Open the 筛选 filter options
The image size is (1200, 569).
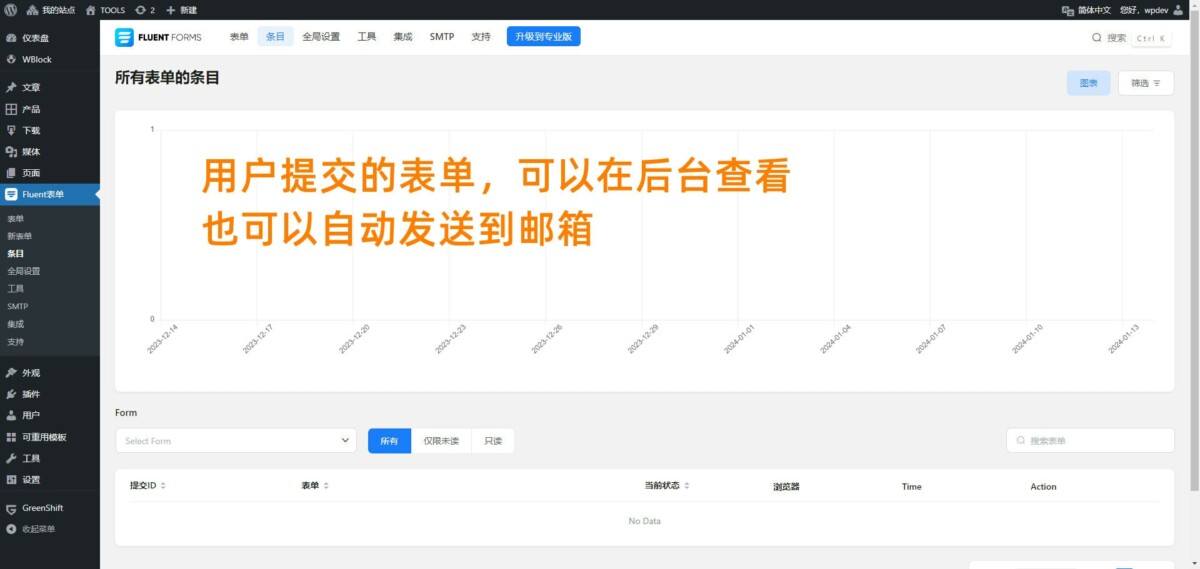click(1145, 83)
